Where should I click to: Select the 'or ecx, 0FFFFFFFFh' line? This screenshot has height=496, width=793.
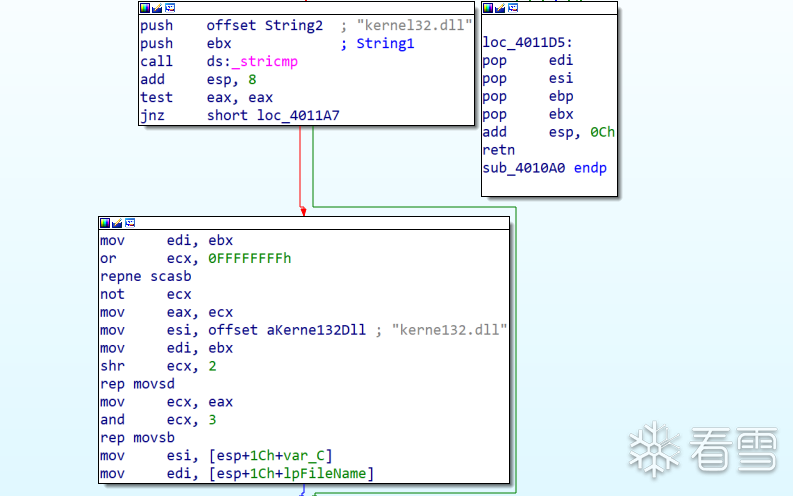coord(196,258)
